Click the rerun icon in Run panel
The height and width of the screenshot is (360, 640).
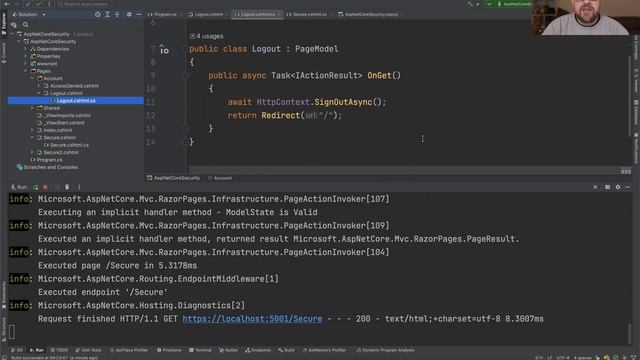(x=36, y=187)
